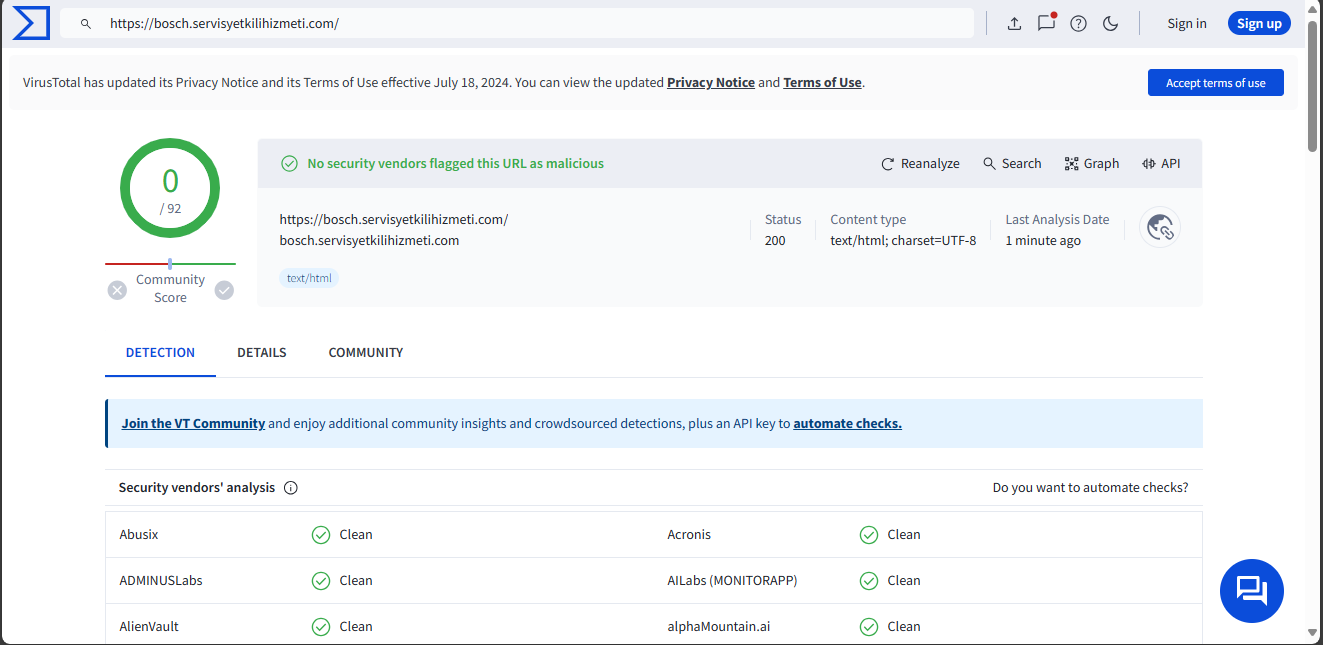Screen dimensions: 1323x645
Task: Switch to the DETAILS tab
Action: (x=262, y=353)
